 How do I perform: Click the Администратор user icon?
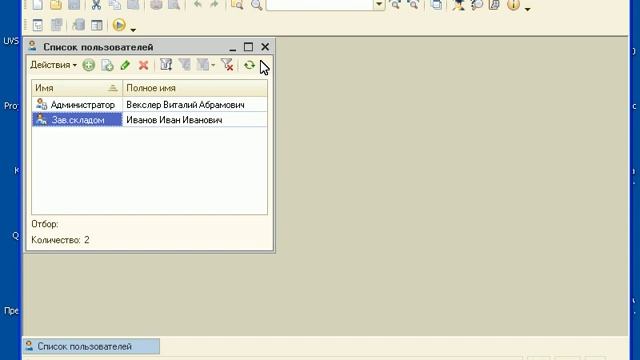41,104
